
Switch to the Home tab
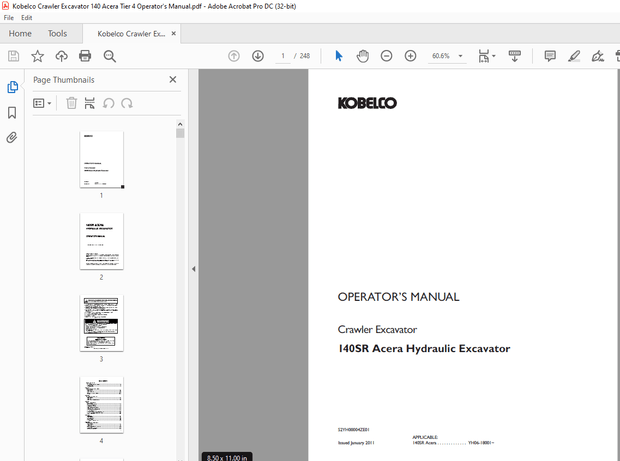click(x=20, y=34)
